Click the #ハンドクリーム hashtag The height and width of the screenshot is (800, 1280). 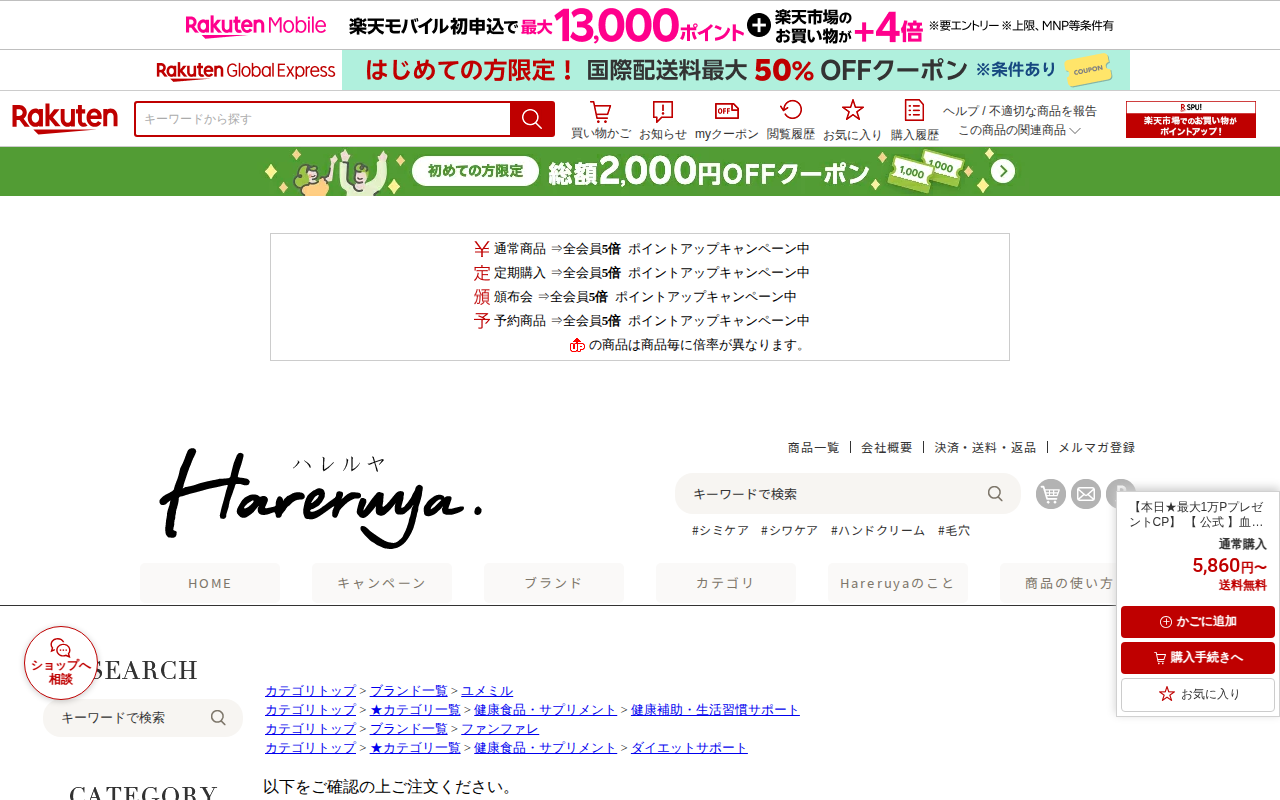pyautogui.click(x=878, y=531)
